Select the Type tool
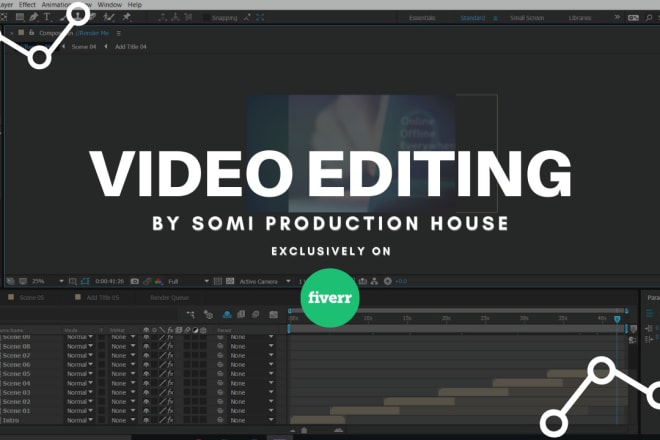This screenshot has width=660, height=440. pyautogui.click(x=47, y=17)
